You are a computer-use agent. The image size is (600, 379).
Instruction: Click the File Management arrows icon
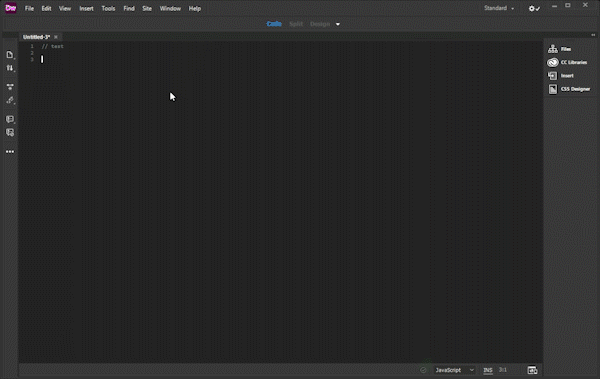click(x=10, y=68)
